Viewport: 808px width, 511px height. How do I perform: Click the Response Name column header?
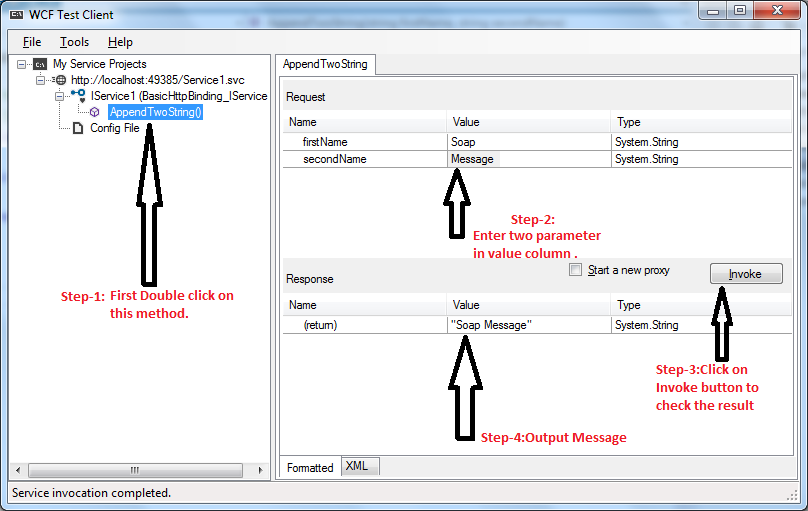[x=365, y=305]
